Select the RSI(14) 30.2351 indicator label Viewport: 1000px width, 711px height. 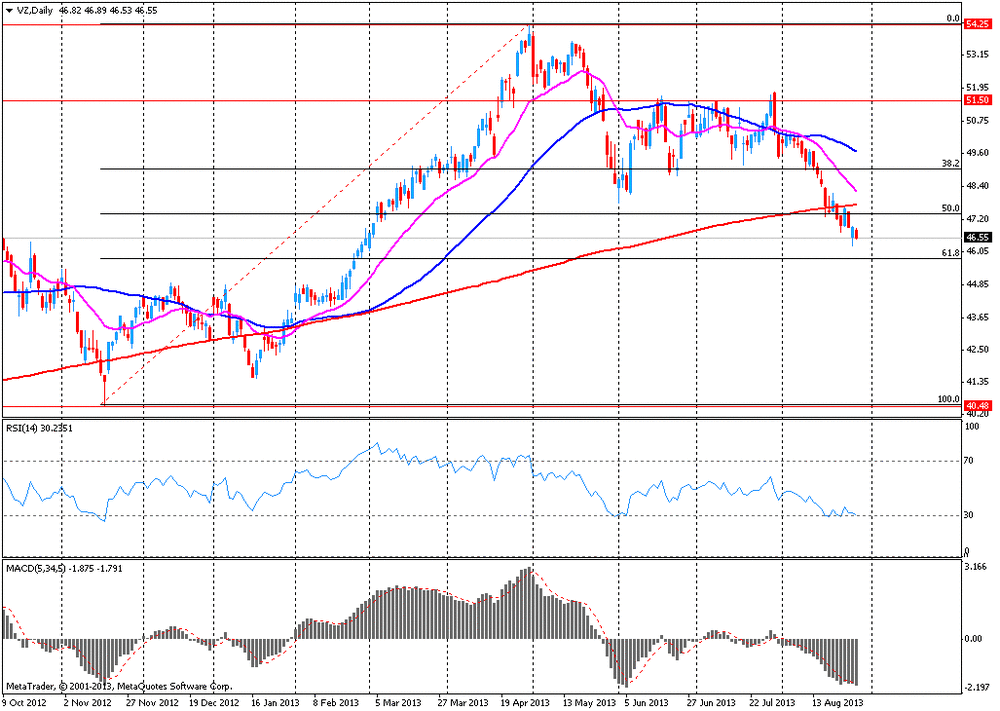(40, 429)
